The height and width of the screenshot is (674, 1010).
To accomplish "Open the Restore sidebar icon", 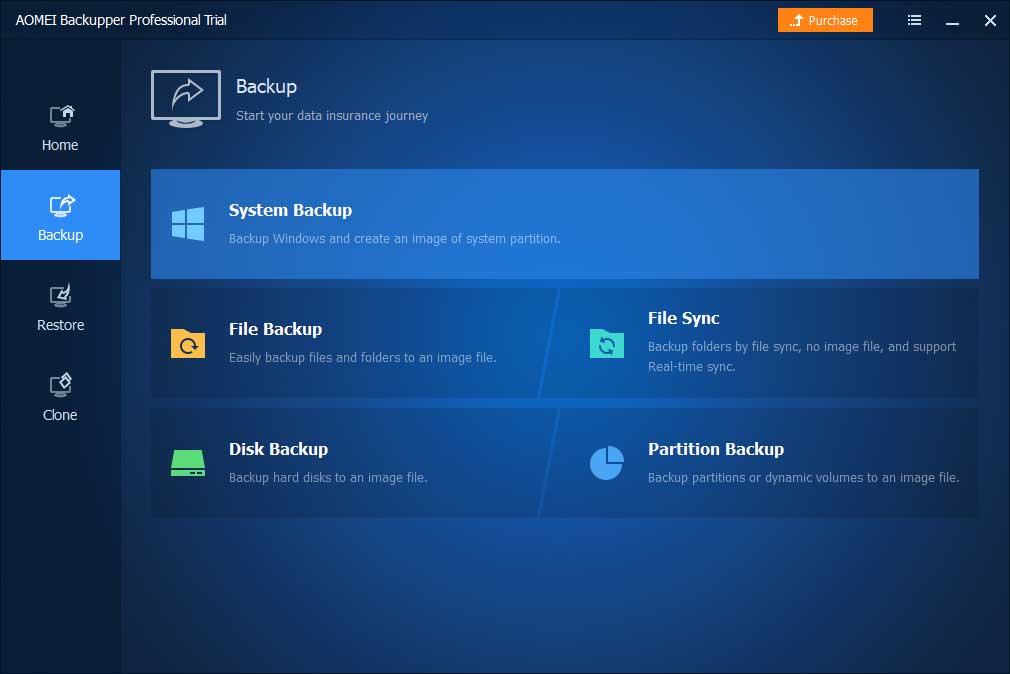I will point(61,296).
